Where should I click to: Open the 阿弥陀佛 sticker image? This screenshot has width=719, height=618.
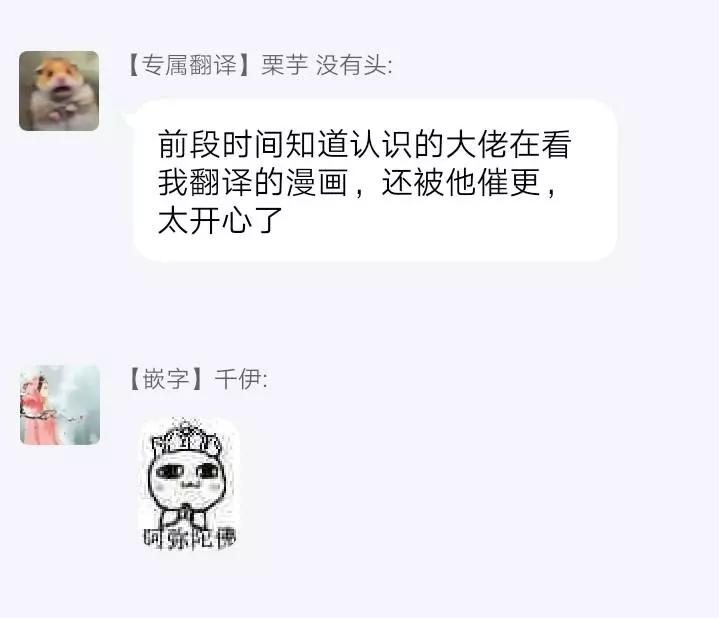188,484
